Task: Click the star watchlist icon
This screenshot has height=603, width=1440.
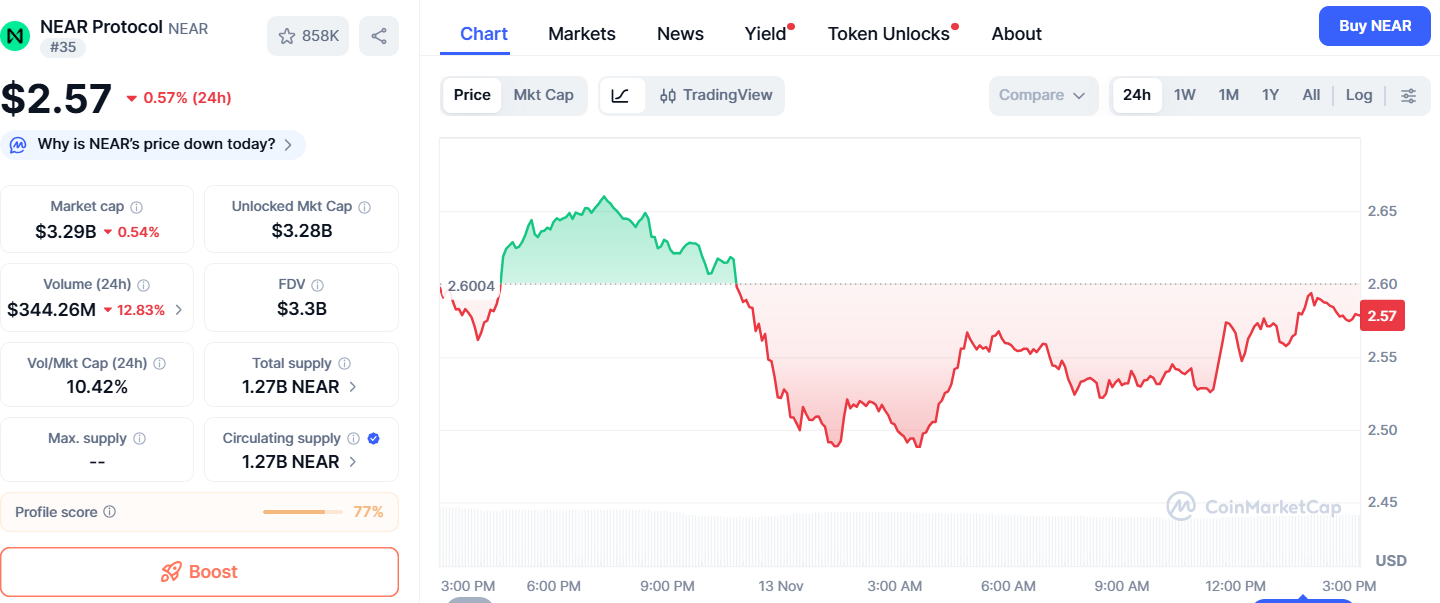Action: [x=287, y=36]
